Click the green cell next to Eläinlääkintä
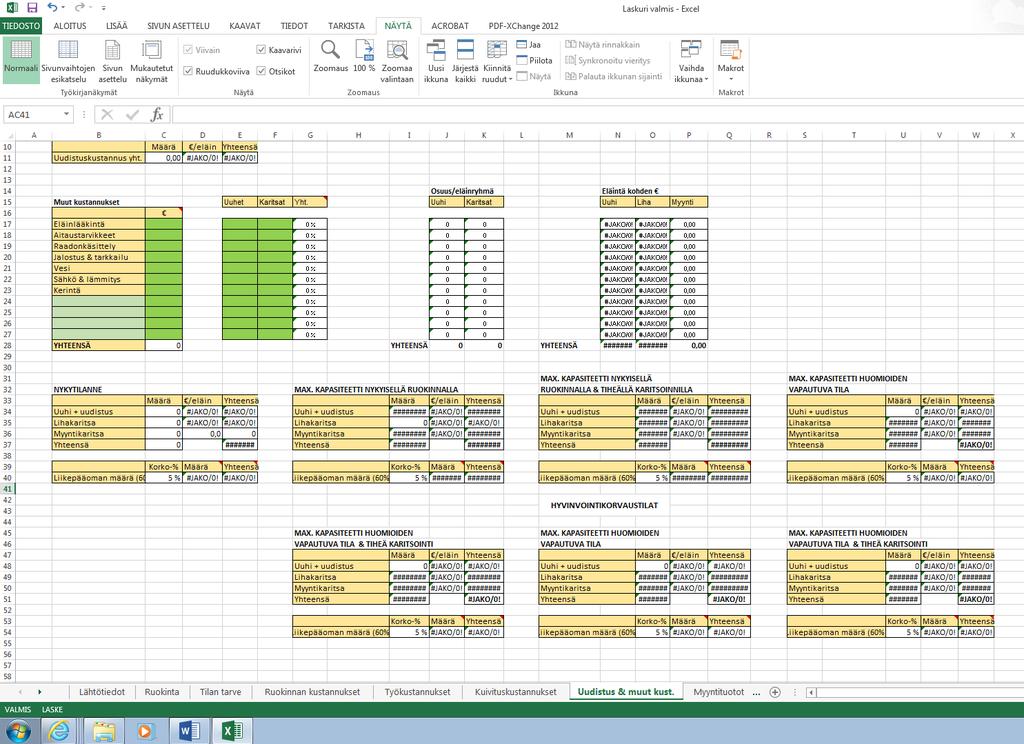Viewport: 1024px width, 744px height. (x=164, y=224)
